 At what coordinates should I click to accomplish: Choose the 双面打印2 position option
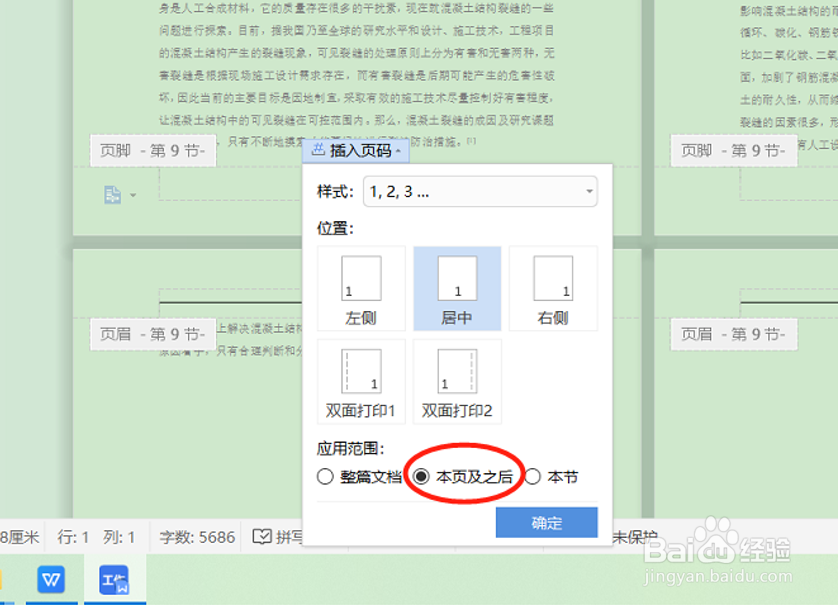click(x=456, y=381)
